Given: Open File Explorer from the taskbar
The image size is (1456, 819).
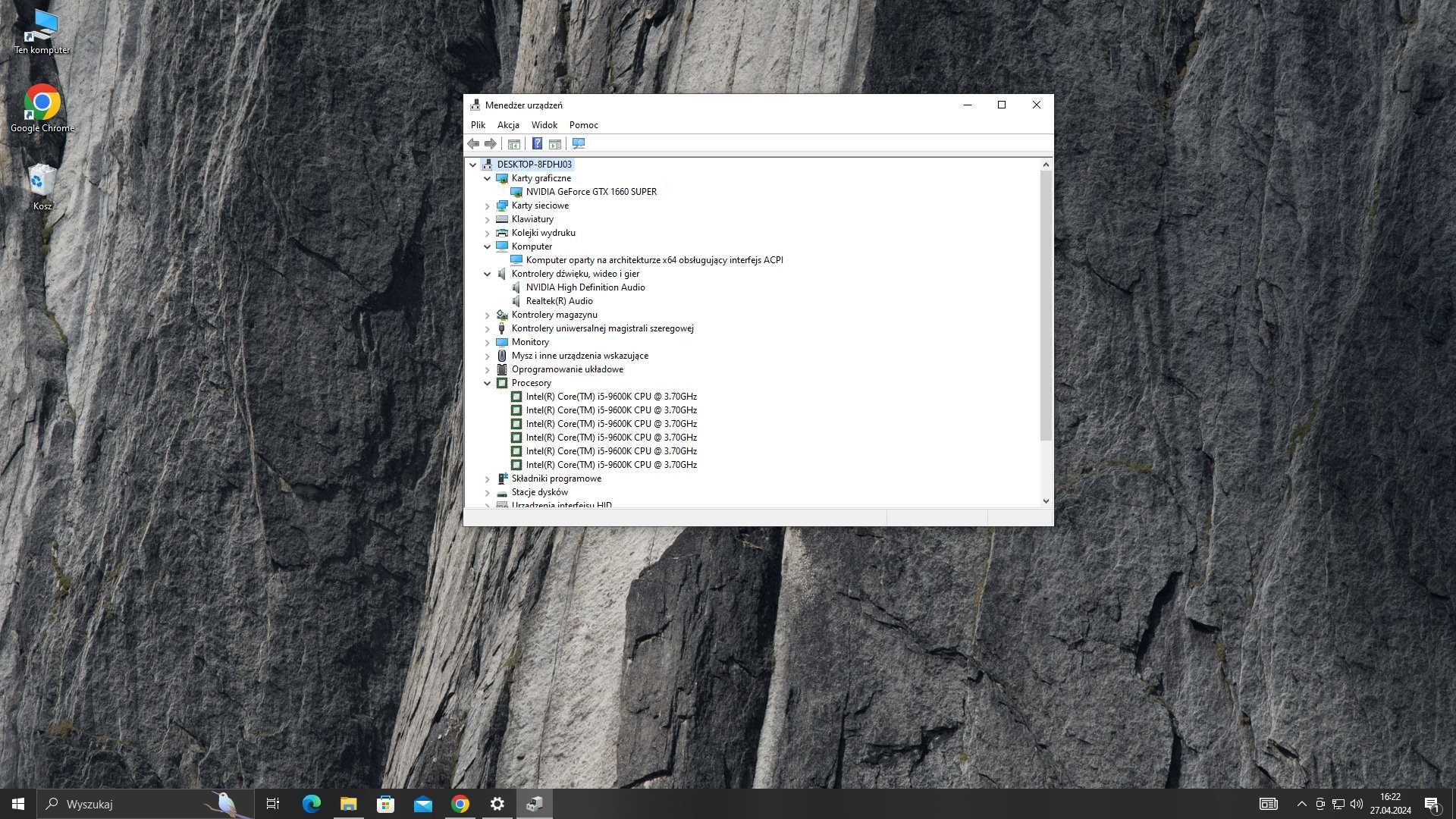Looking at the screenshot, I should coord(349,804).
